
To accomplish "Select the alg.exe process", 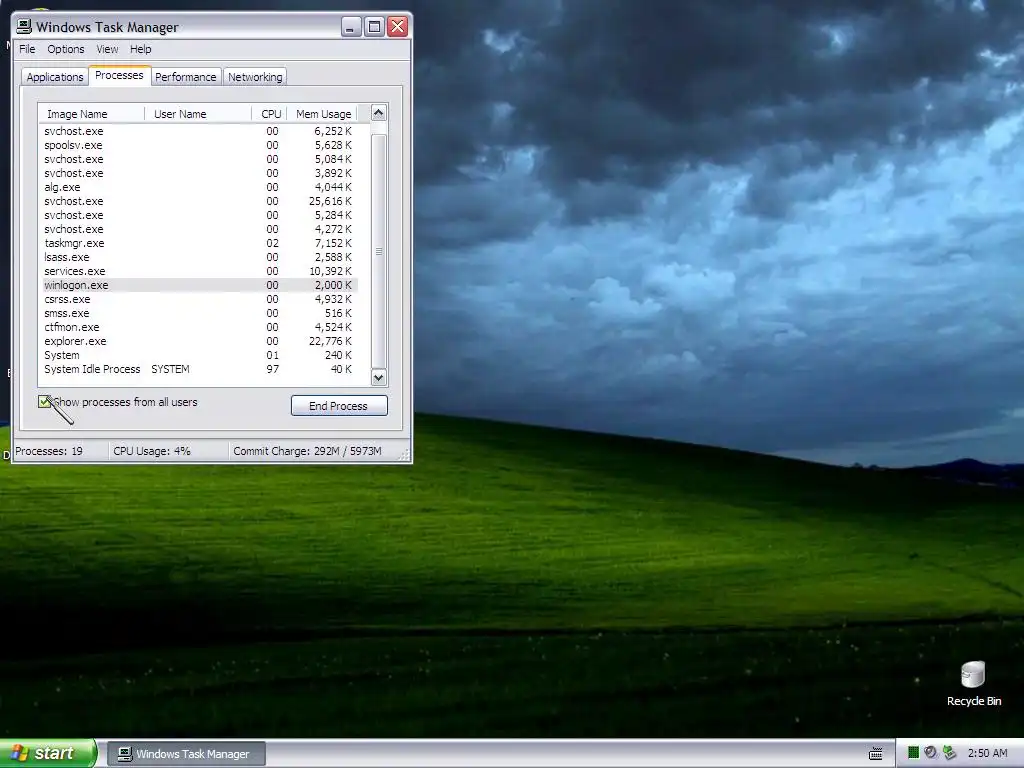I will pyautogui.click(x=199, y=187).
